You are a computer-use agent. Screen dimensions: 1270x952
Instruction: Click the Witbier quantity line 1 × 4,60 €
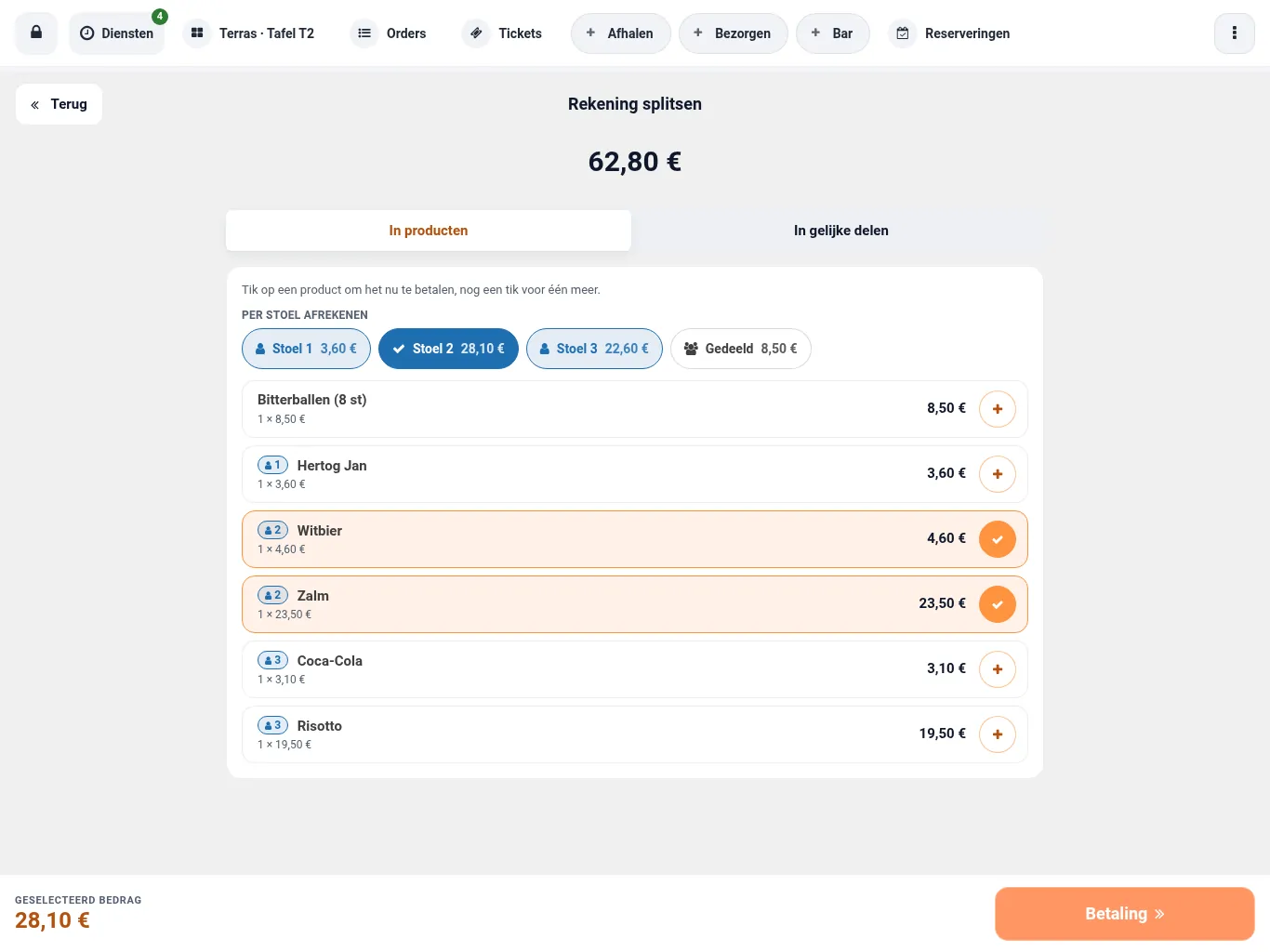pos(282,549)
